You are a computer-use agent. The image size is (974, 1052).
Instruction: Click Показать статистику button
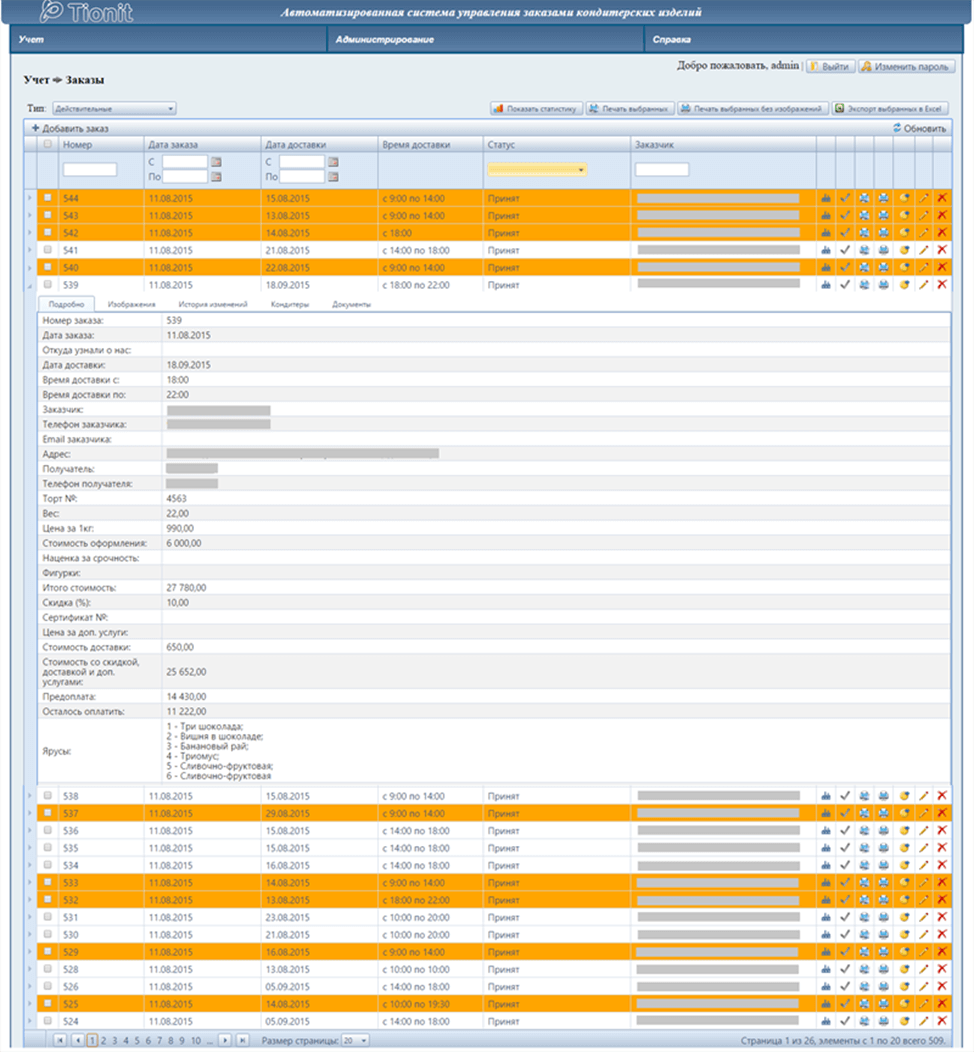(536, 109)
